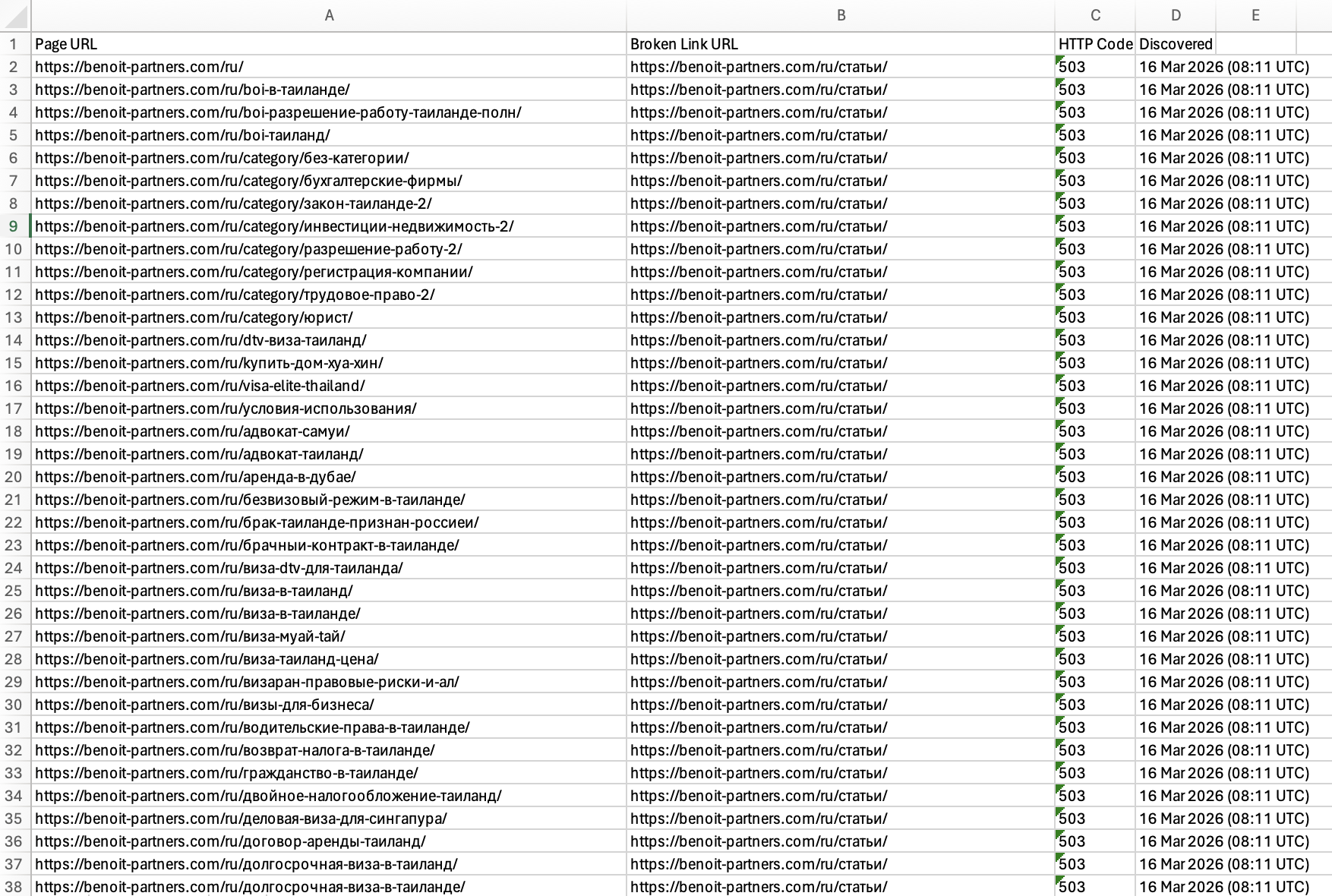Click the "Discovered" header cell
1332x896 pixels.
click(1176, 44)
